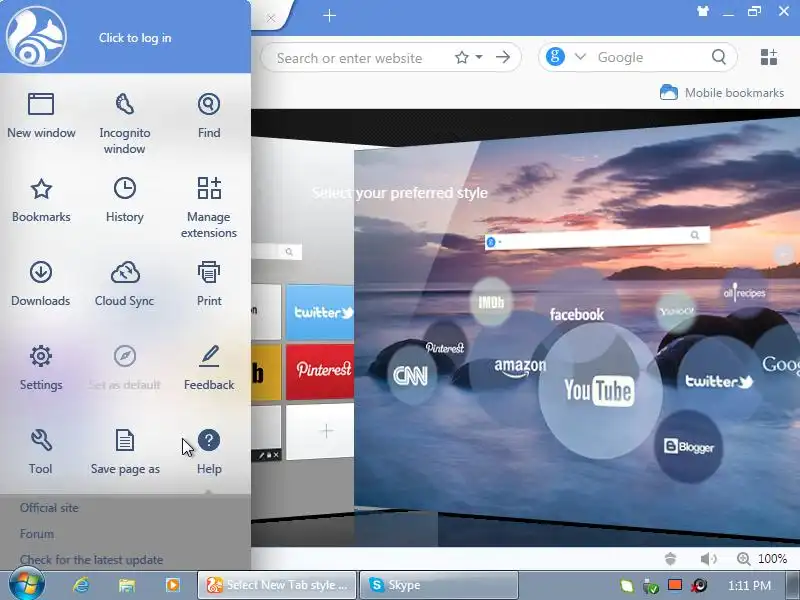Click the ad-block shield icon in status bar
Image resolution: width=800 pixels, height=600 pixels.
(670, 559)
